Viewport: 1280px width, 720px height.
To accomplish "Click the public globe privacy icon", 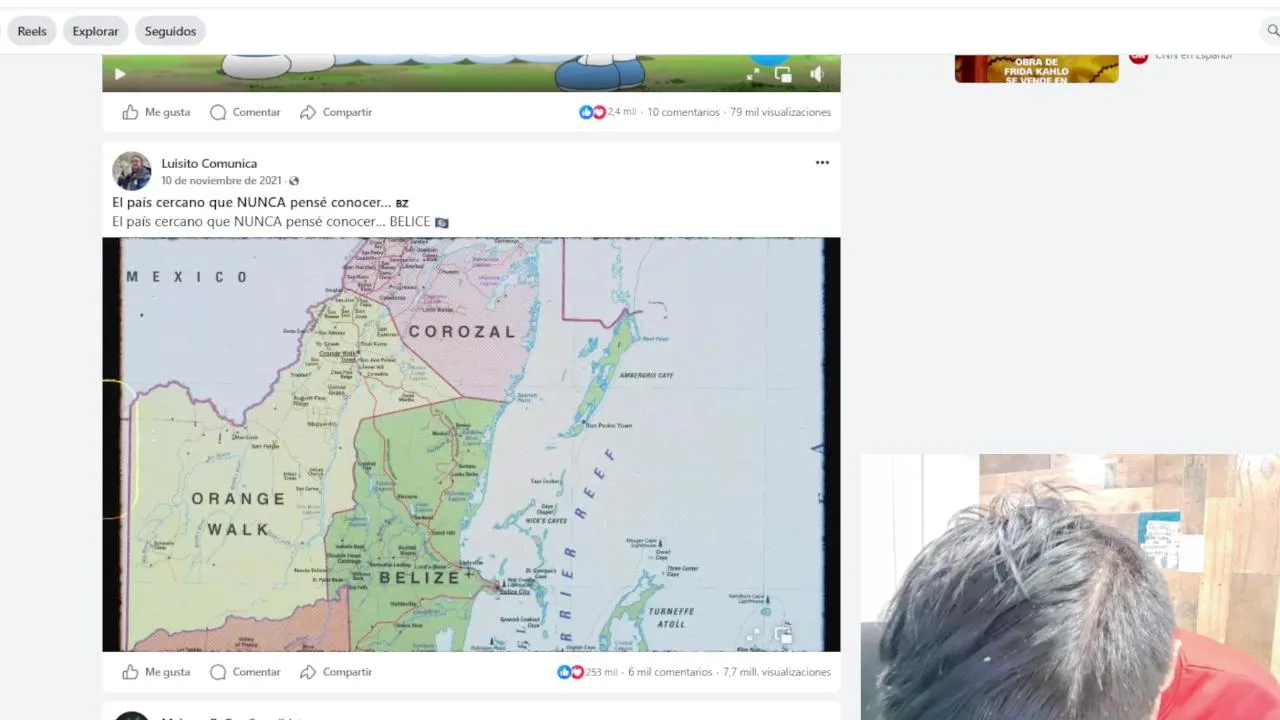I will pos(294,181).
